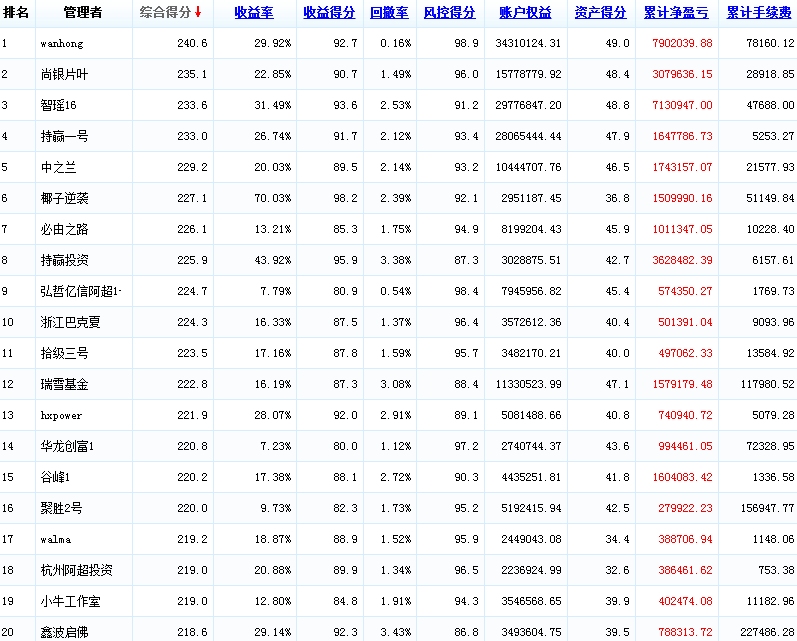This screenshot has width=797, height=641.
Task: Select manager 拾级三号
Action: (64, 353)
